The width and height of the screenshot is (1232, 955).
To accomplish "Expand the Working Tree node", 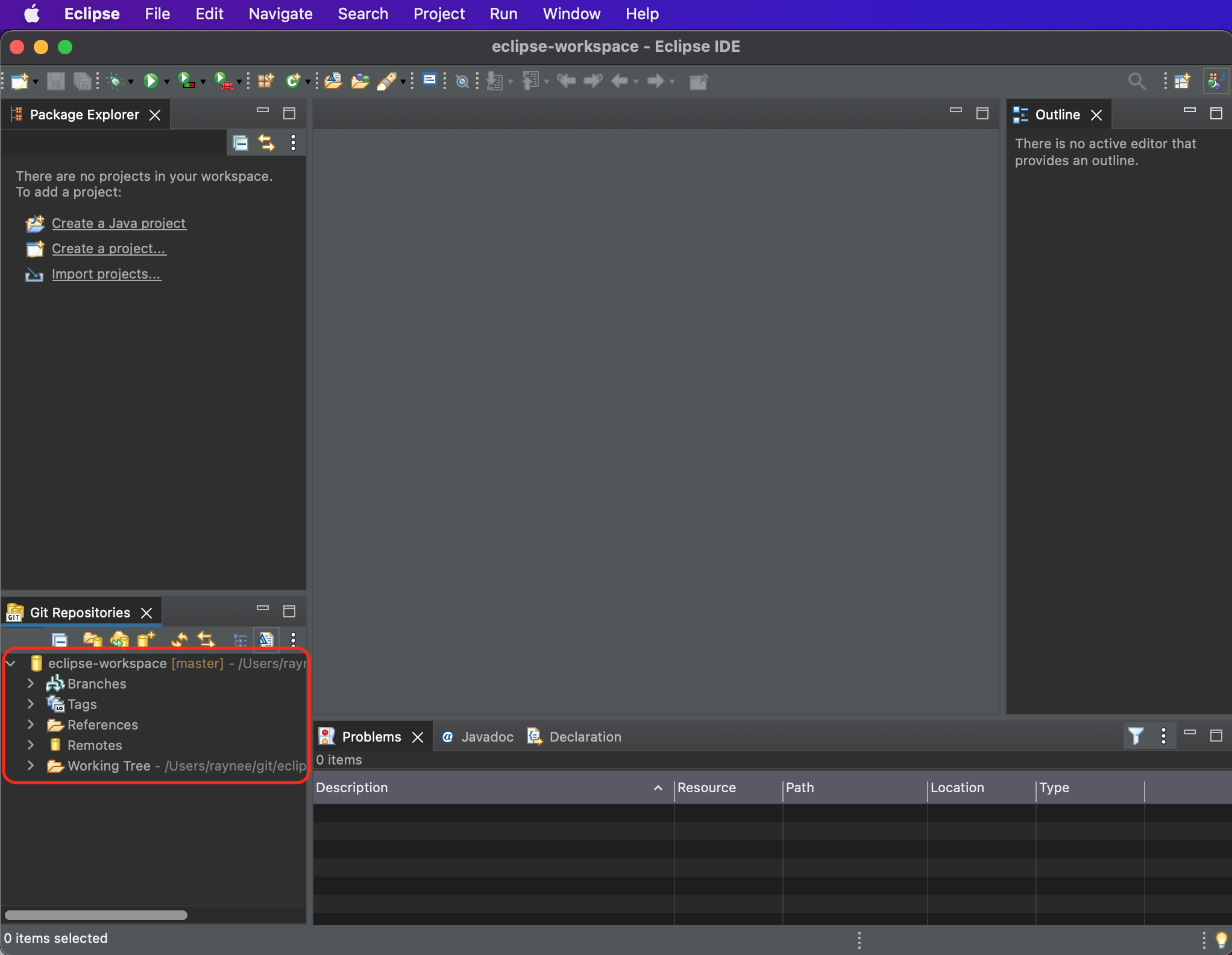I will tap(31, 766).
